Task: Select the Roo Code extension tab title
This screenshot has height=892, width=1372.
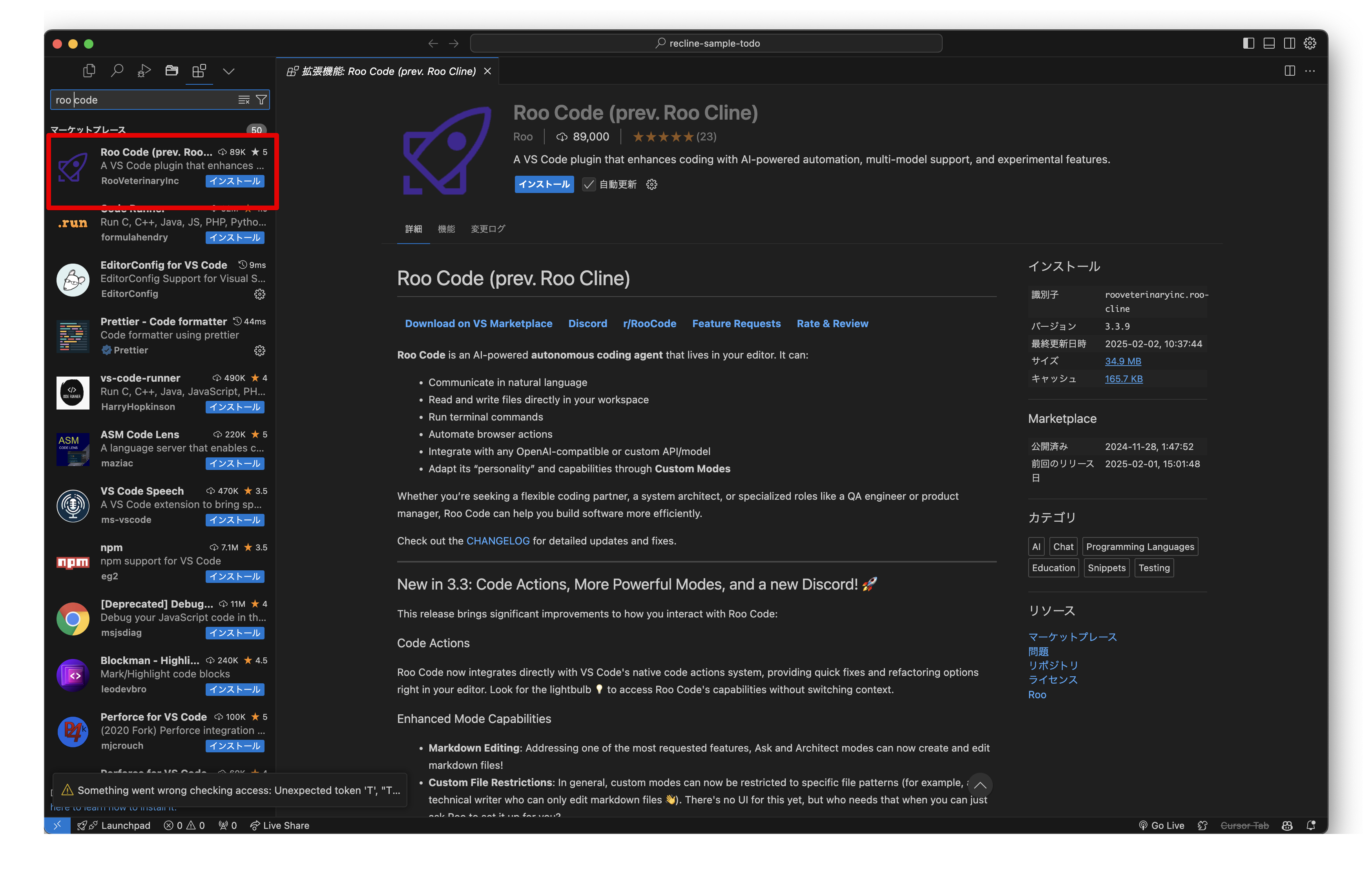Action: pyautogui.click(x=389, y=71)
